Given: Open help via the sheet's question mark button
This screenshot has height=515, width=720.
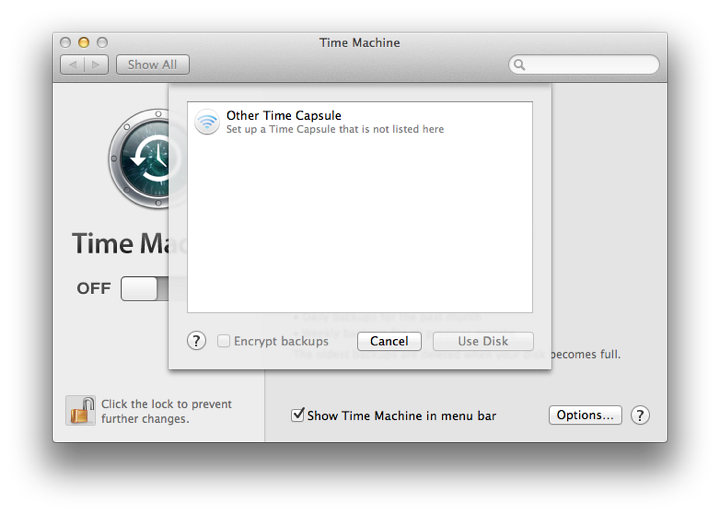Looking at the screenshot, I should (x=197, y=341).
